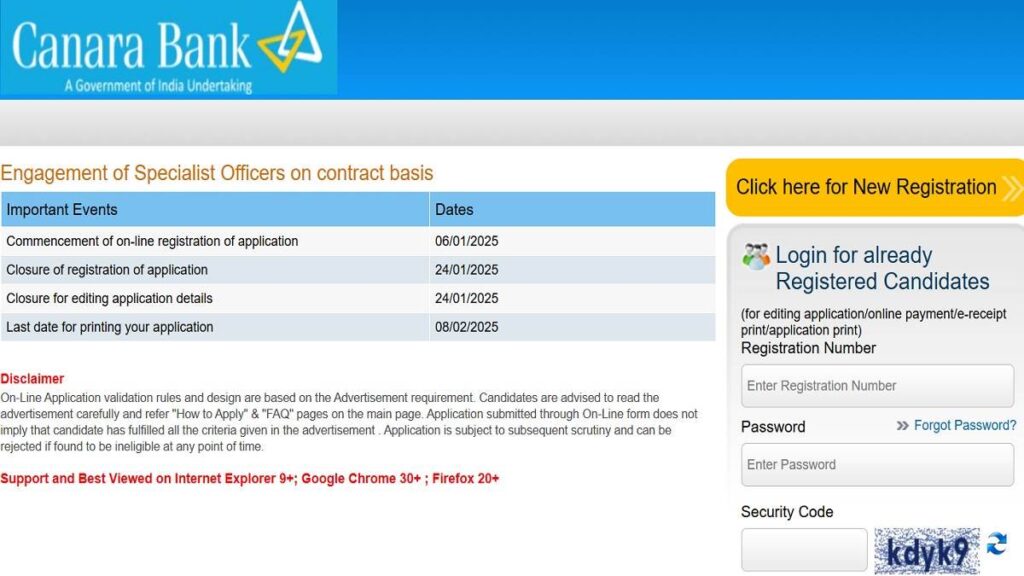Click the red Disclaimer heading
This screenshot has height=576, width=1024.
(x=32, y=379)
